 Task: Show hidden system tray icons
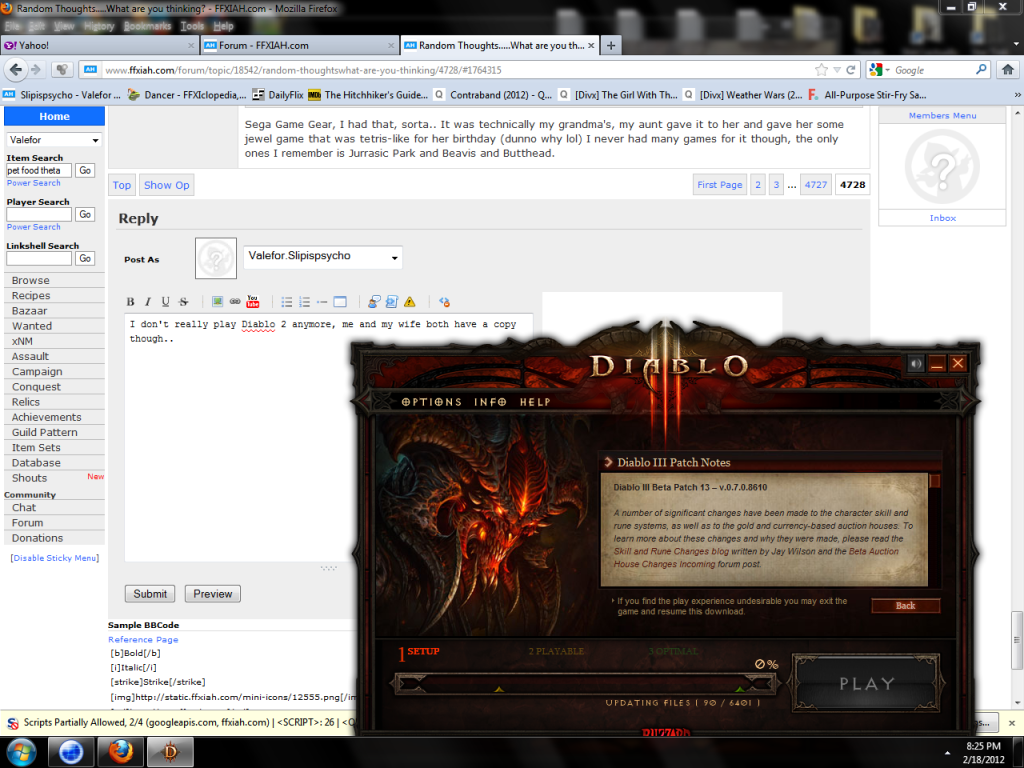(x=948, y=753)
